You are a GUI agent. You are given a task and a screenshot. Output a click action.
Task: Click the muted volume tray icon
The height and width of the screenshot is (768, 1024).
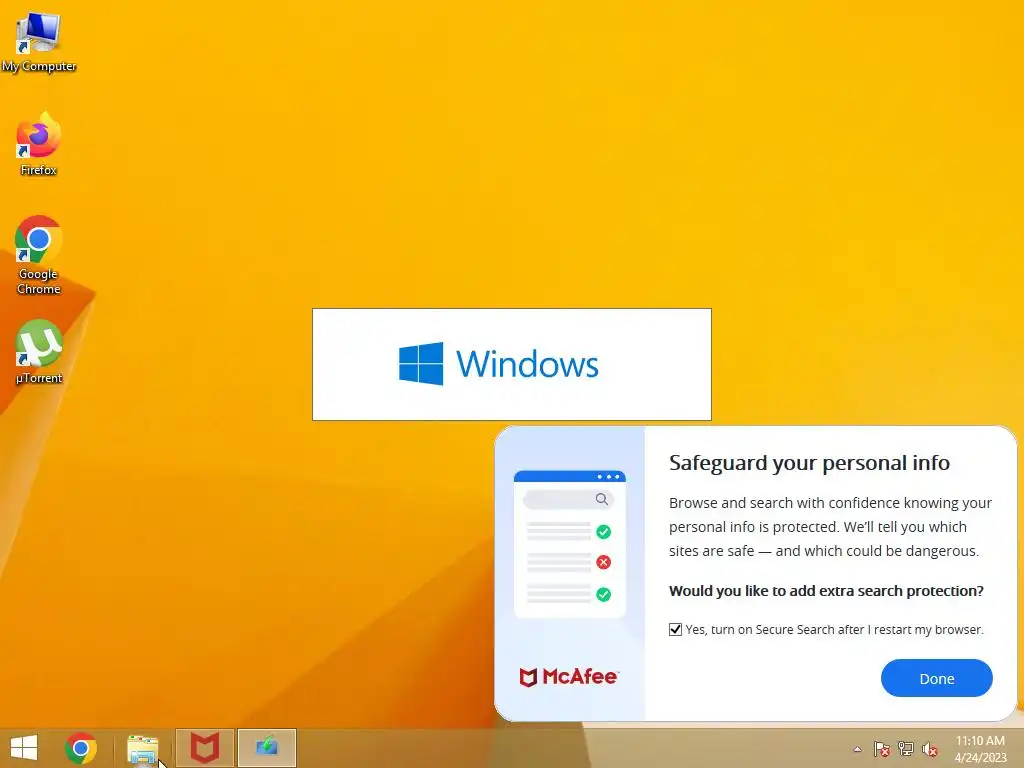point(930,749)
